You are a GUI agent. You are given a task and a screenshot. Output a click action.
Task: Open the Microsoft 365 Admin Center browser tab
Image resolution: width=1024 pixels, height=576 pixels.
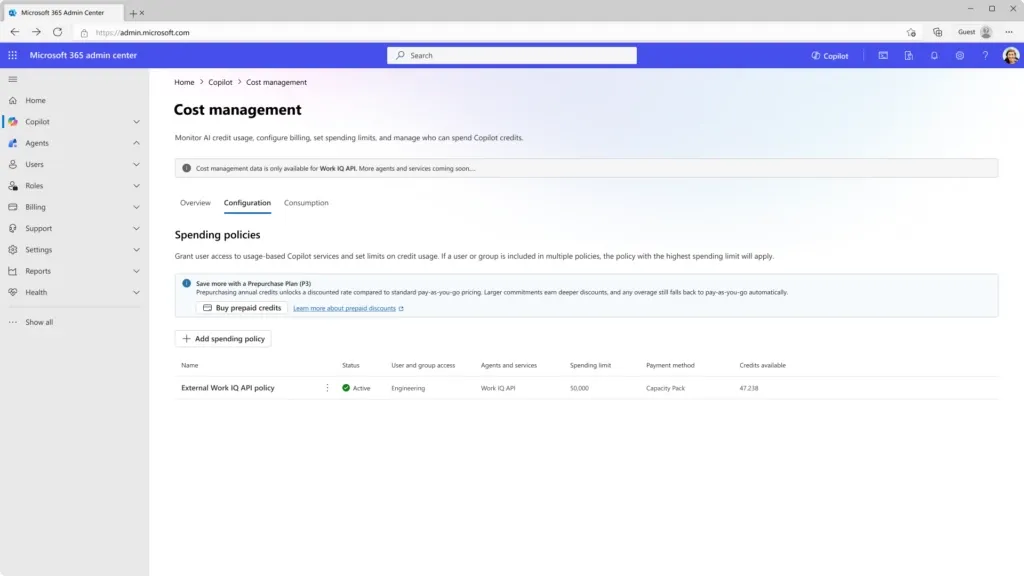point(62,12)
